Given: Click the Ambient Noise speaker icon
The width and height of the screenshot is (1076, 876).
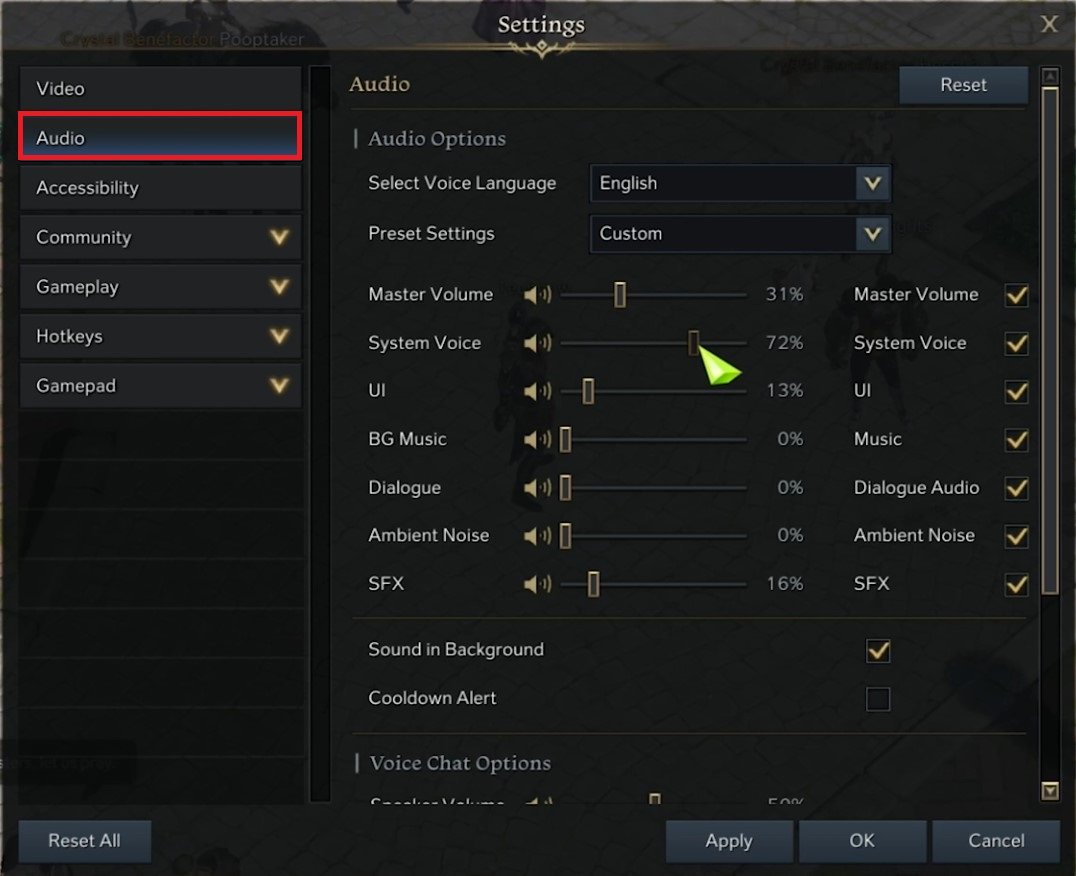Looking at the screenshot, I should click(x=537, y=536).
